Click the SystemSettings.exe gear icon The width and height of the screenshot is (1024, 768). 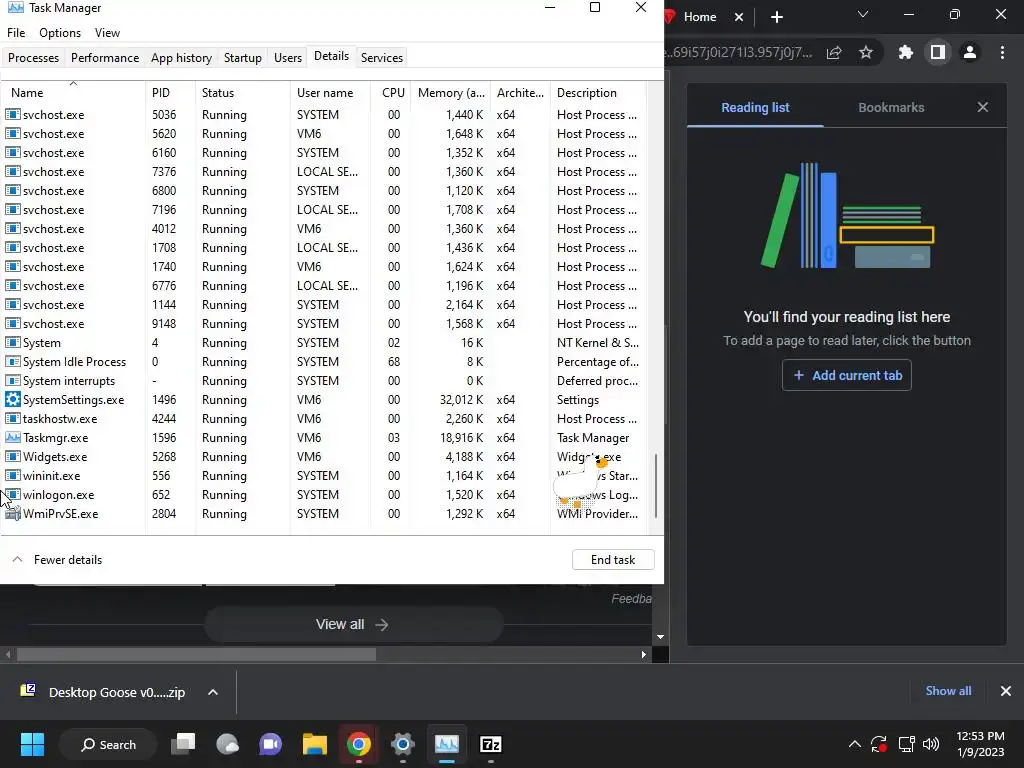12,399
